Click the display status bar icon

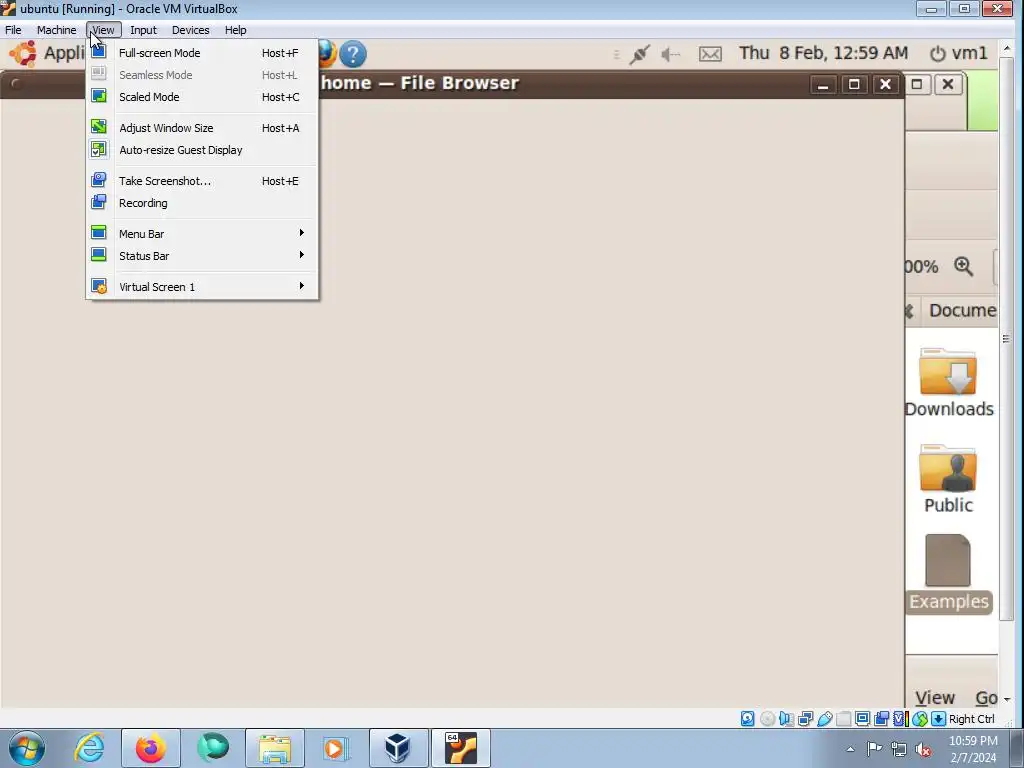coord(863,719)
